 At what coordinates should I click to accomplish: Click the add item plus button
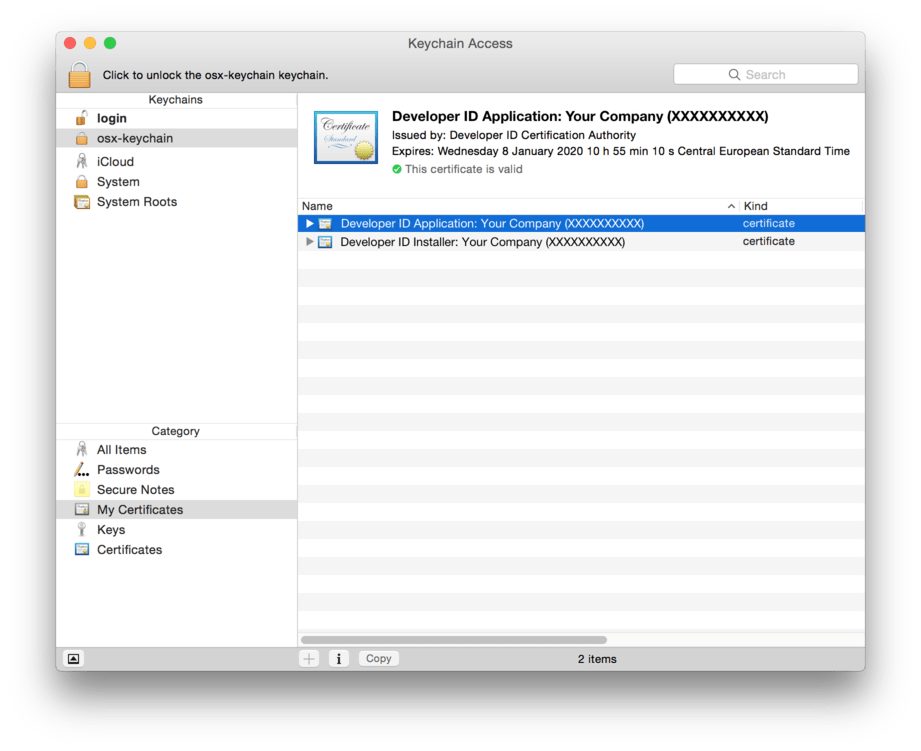[x=309, y=658]
